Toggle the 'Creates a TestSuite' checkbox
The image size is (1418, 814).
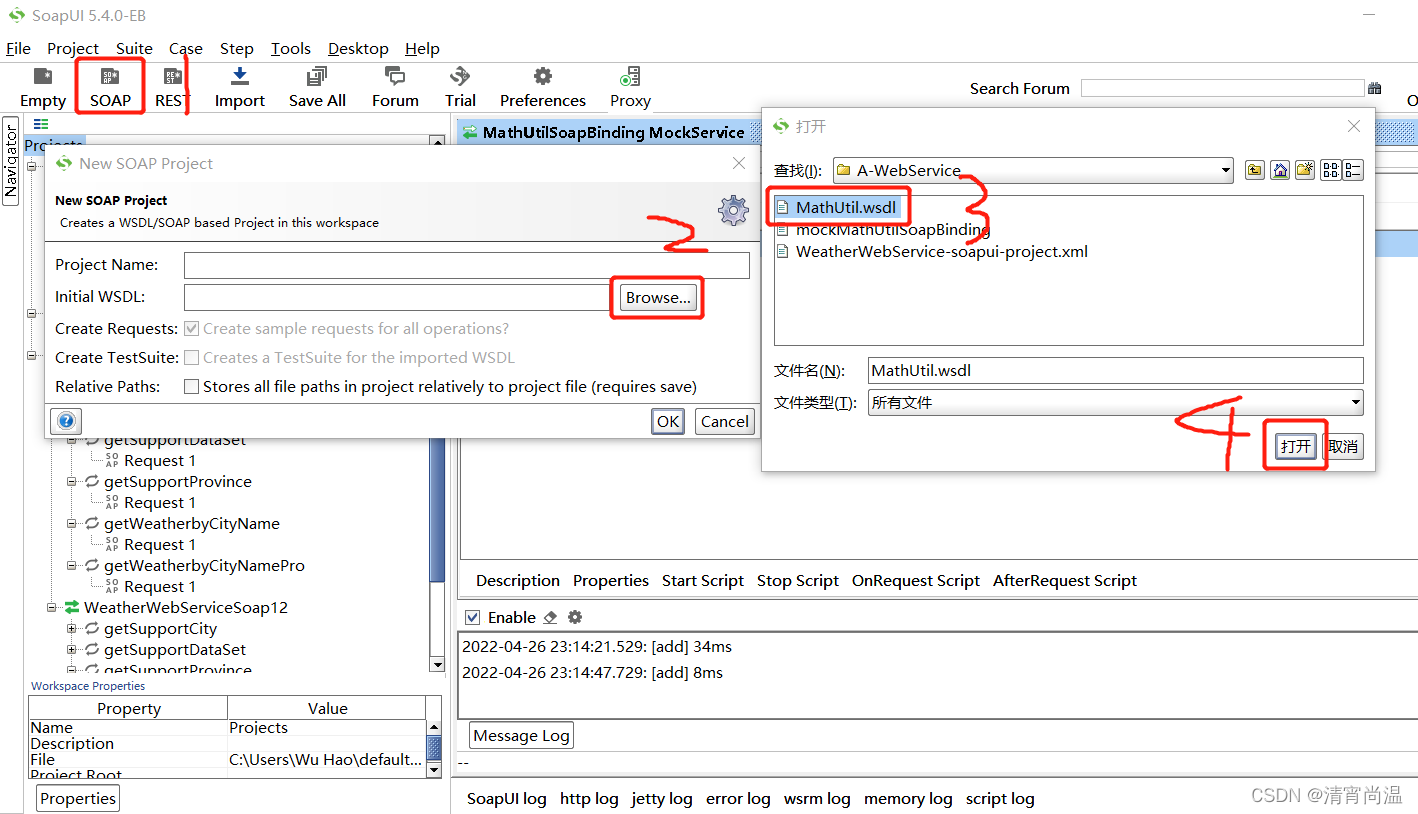(190, 357)
